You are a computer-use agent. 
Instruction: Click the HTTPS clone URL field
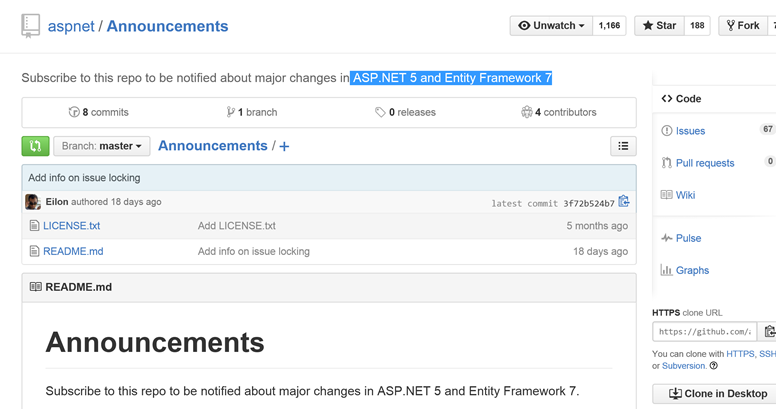point(705,332)
